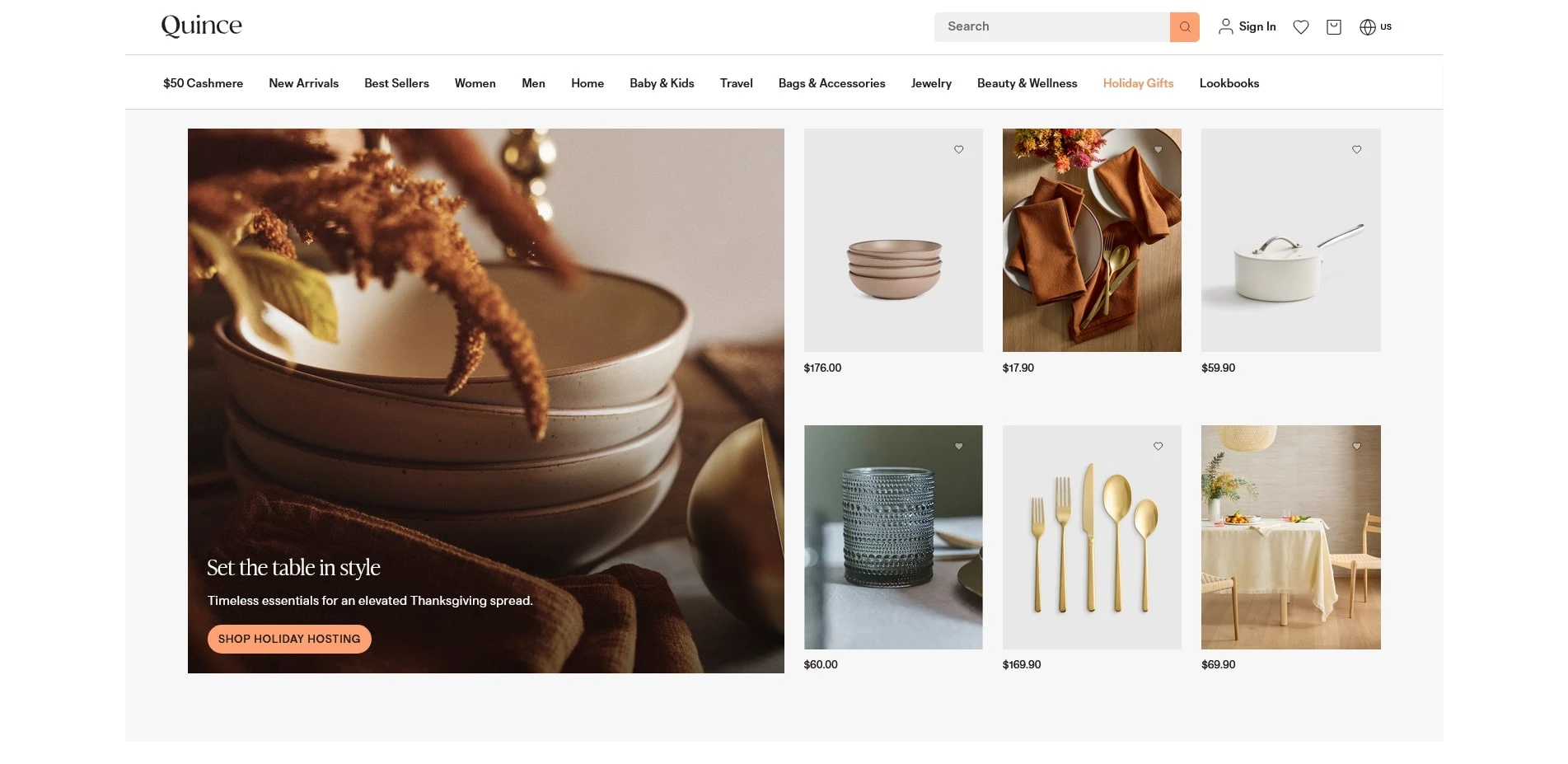
Task: Go to Best Sellers in navigation
Action: 396,83
